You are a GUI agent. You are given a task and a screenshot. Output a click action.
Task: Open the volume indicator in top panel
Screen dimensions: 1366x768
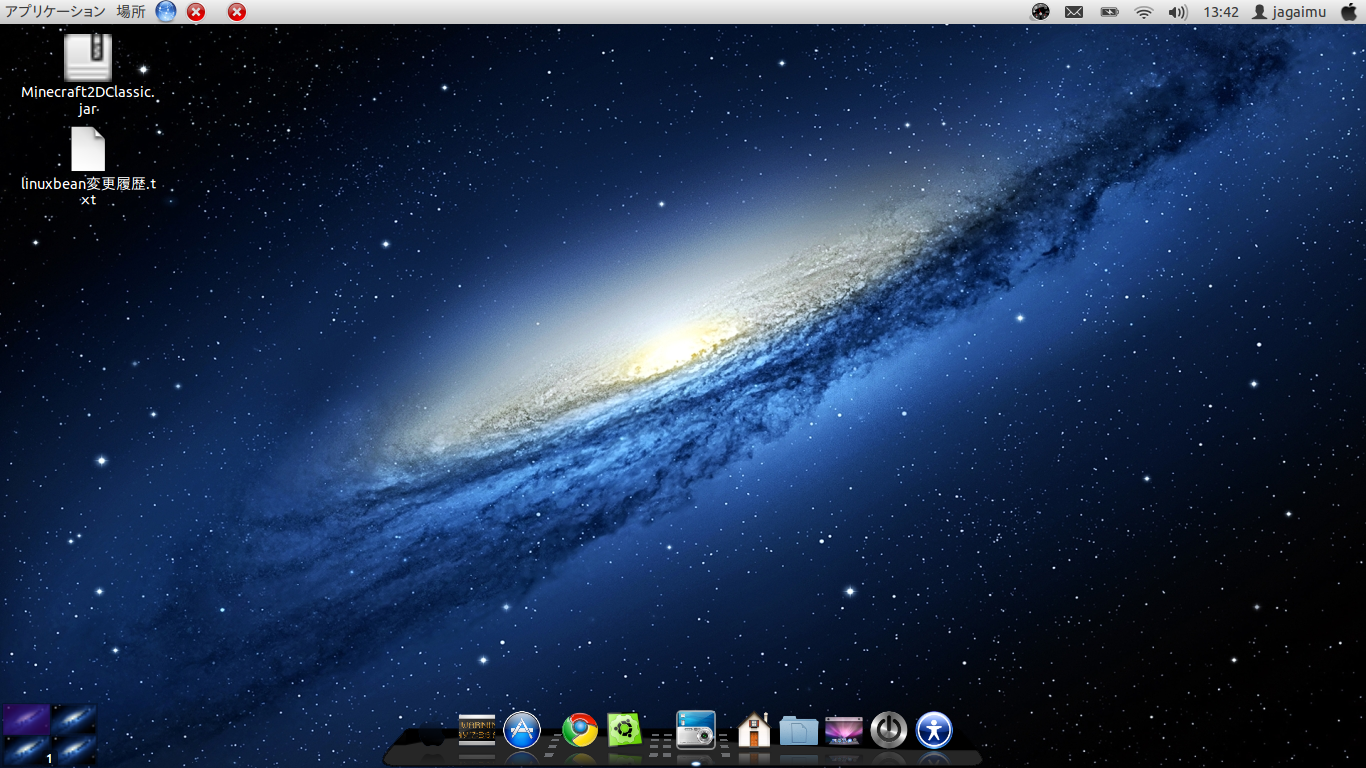coord(1177,12)
